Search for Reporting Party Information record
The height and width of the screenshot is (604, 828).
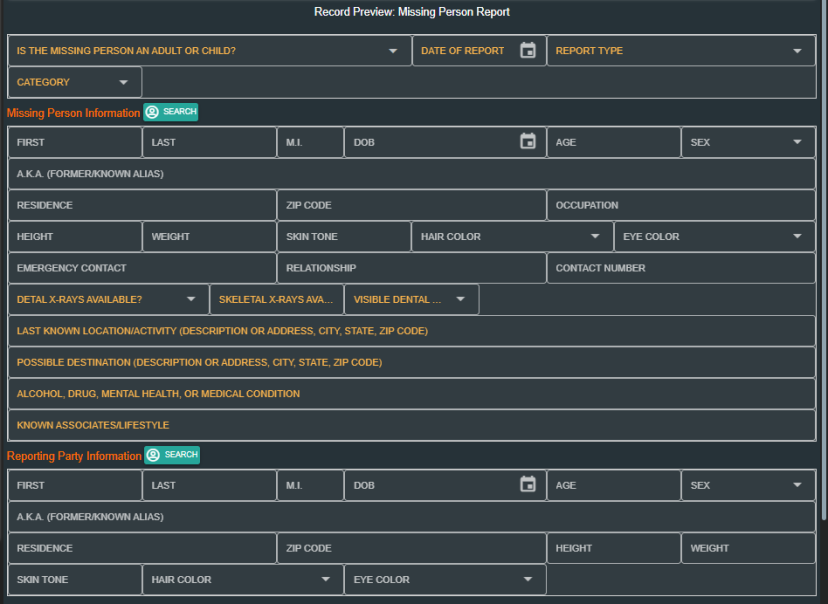[x=172, y=455]
